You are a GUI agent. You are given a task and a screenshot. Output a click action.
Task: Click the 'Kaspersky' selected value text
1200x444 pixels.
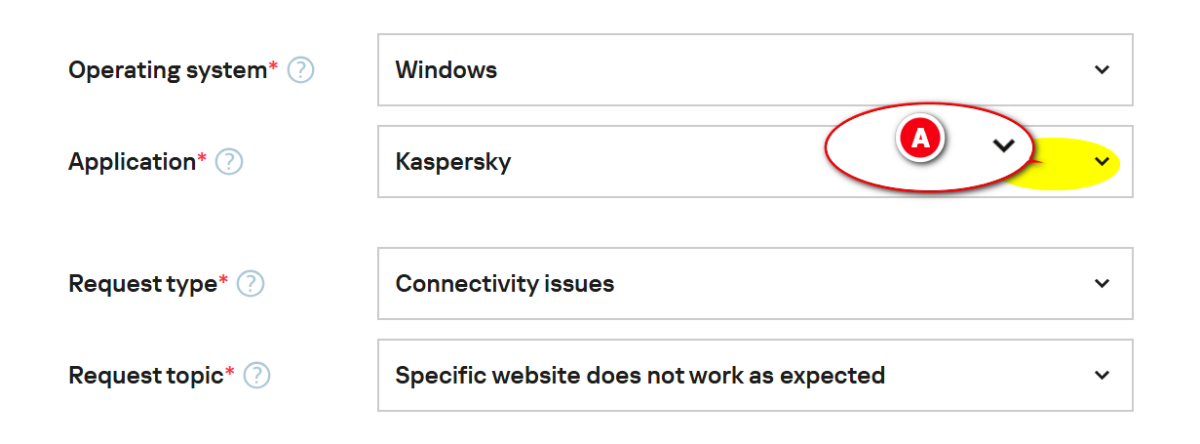pos(453,162)
